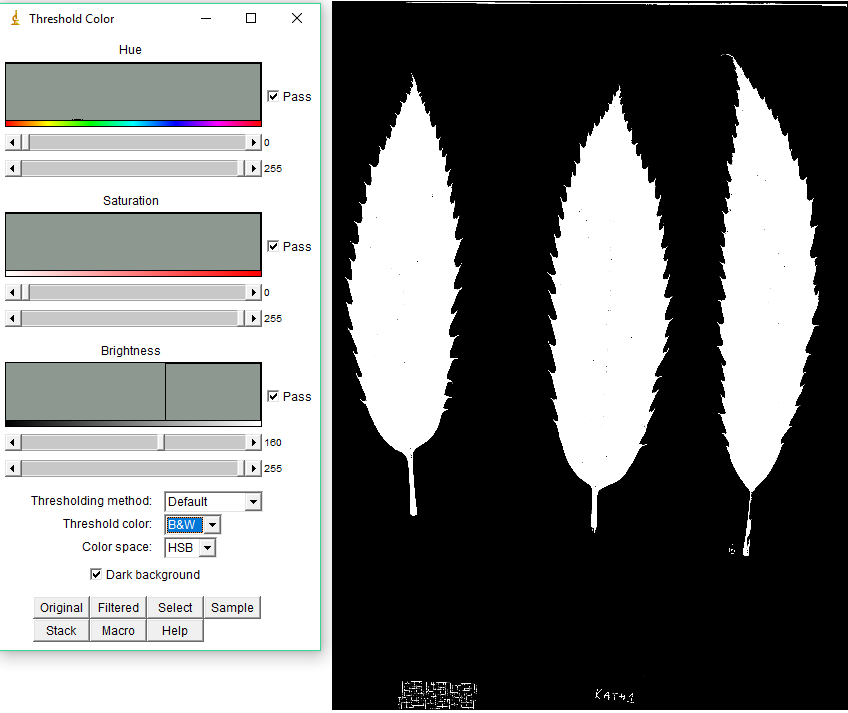This screenshot has height=713, width=848.
Task: Uncheck the Hue Pass checkbox
Action: [x=273, y=97]
